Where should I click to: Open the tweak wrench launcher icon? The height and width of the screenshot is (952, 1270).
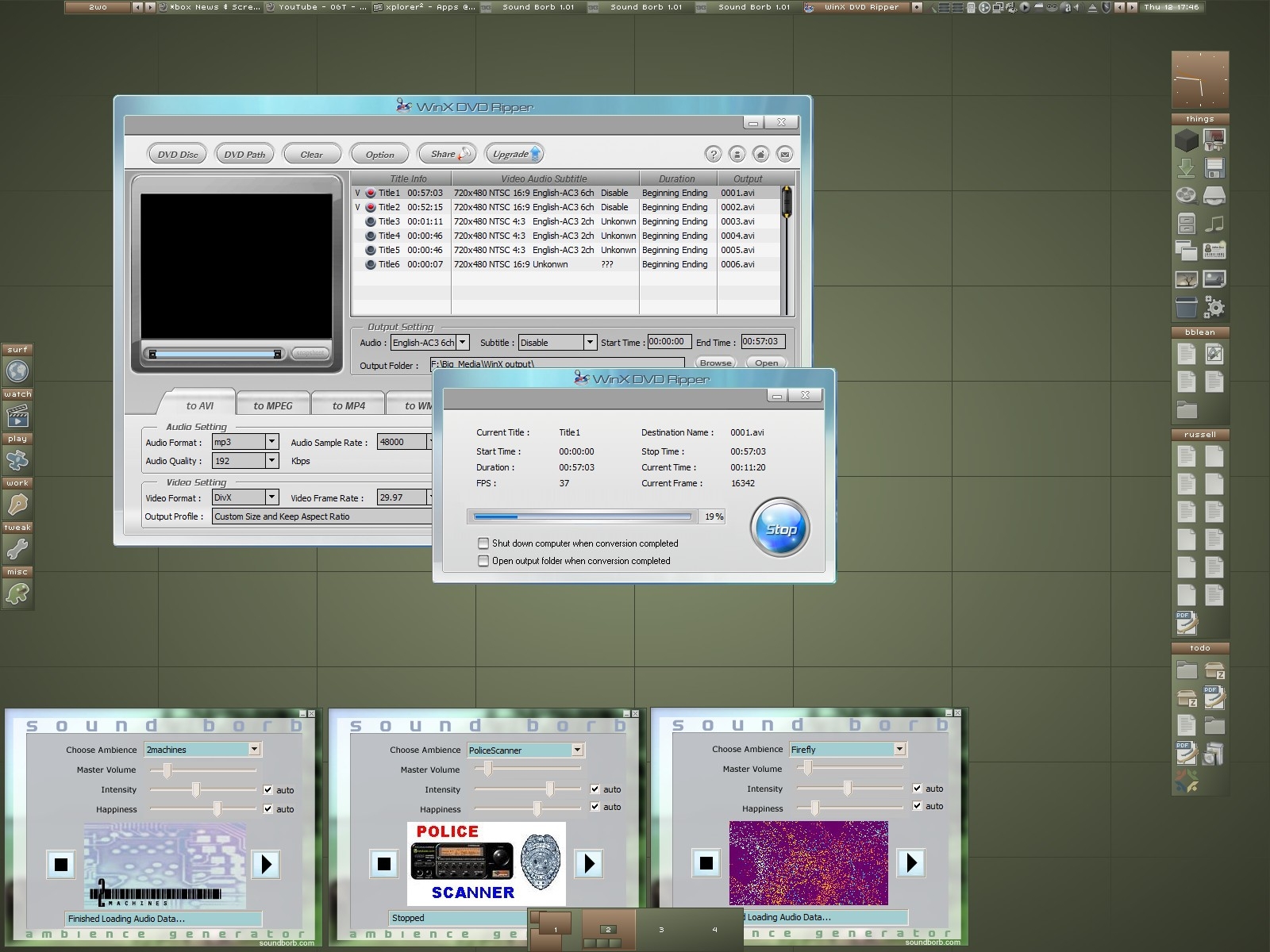(17, 548)
